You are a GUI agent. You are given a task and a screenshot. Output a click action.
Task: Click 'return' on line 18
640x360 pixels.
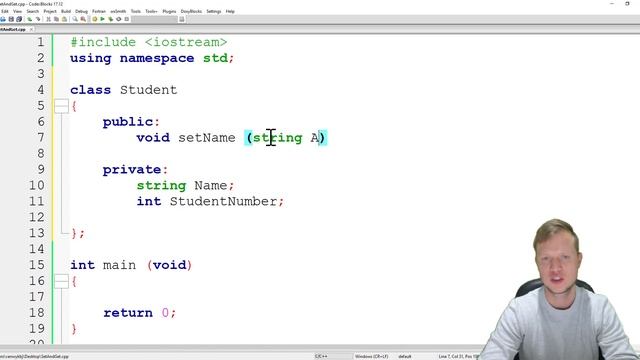pos(128,313)
